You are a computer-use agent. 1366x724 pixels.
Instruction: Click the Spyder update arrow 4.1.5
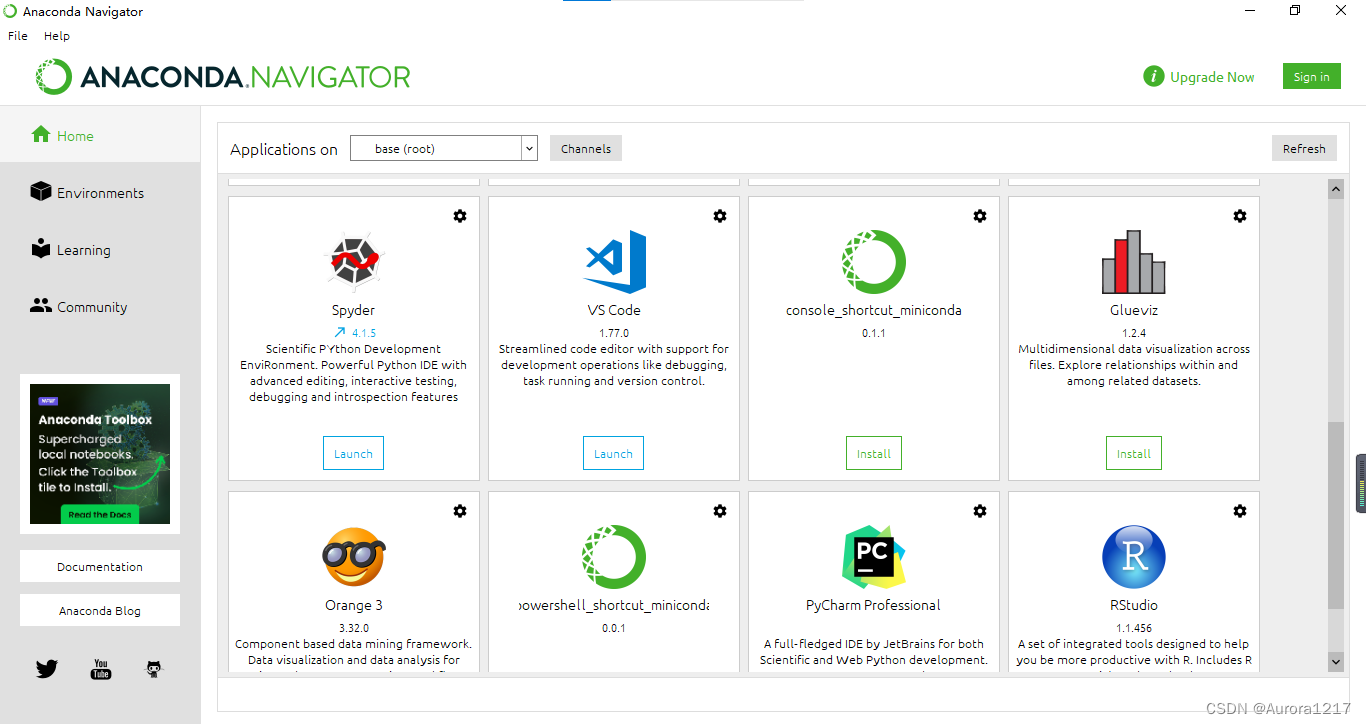click(x=354, y=333)
